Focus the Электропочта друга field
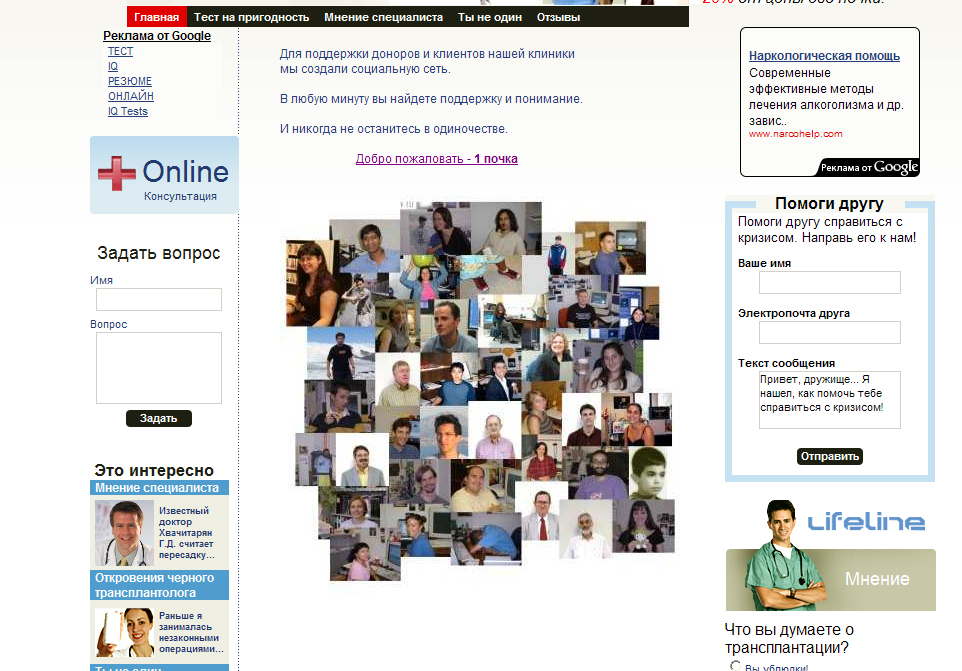The image size is (962, 671). 829,332
